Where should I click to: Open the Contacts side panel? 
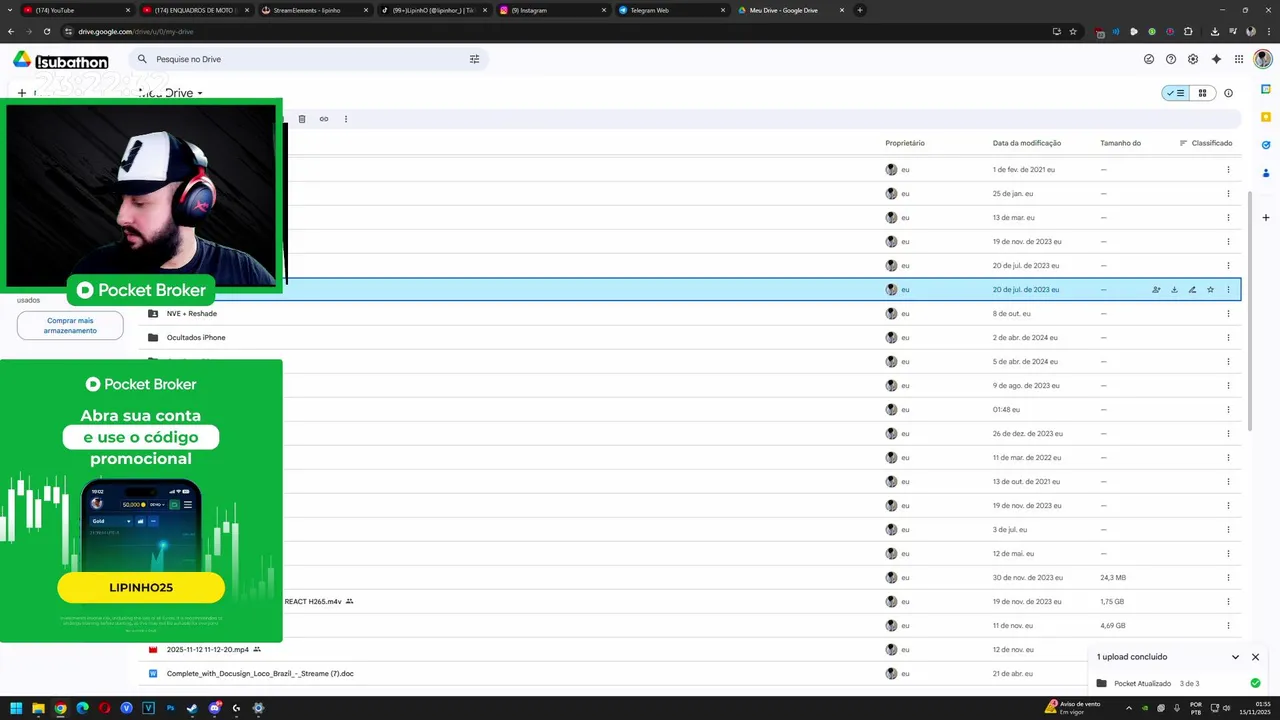point(1266,173)
